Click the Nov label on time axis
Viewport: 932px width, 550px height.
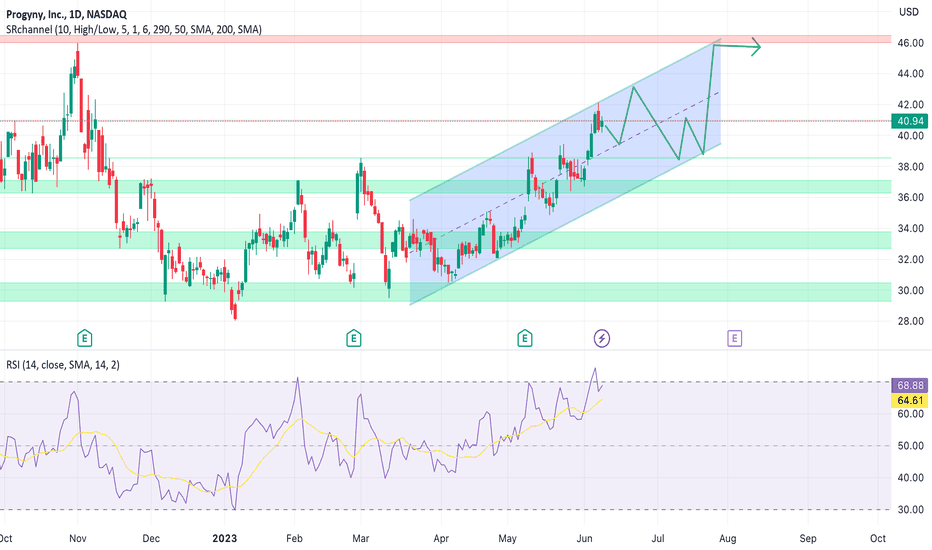[x=78, y=538]
